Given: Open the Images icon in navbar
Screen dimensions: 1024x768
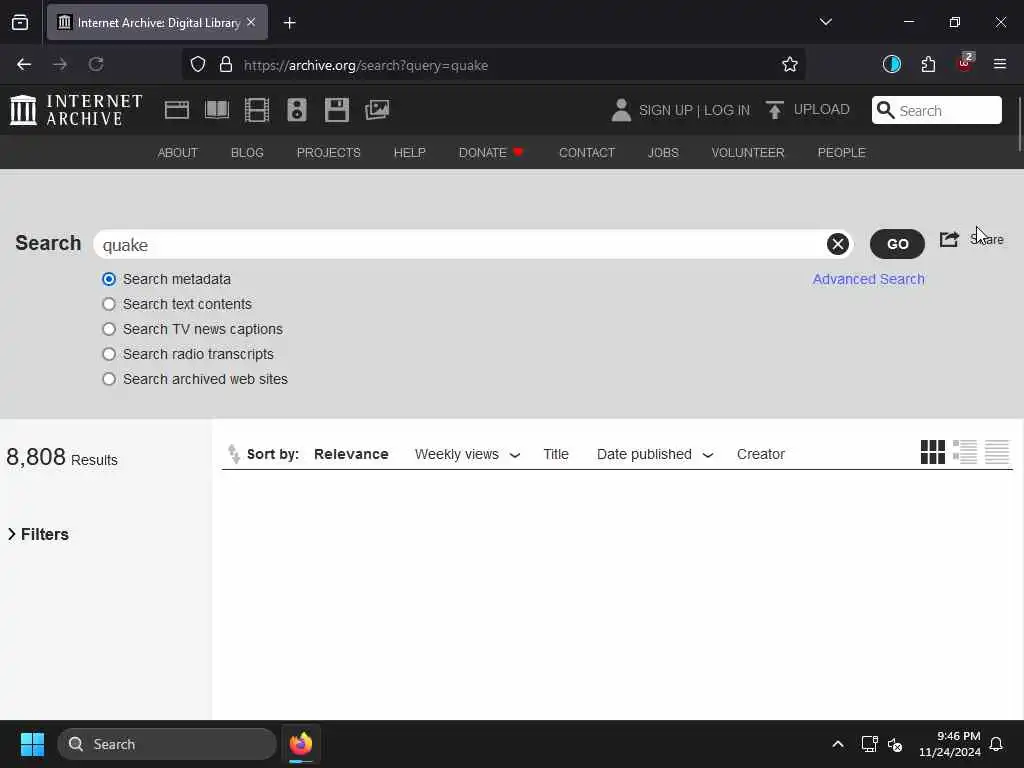Looking at the screenshot, I should tap(377, 110).
